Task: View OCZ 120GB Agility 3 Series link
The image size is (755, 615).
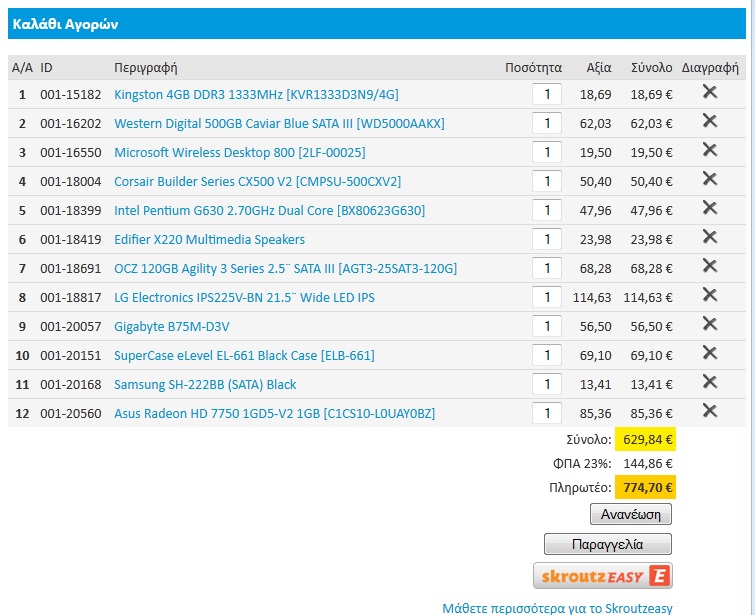Action: (x=286, y=268)
